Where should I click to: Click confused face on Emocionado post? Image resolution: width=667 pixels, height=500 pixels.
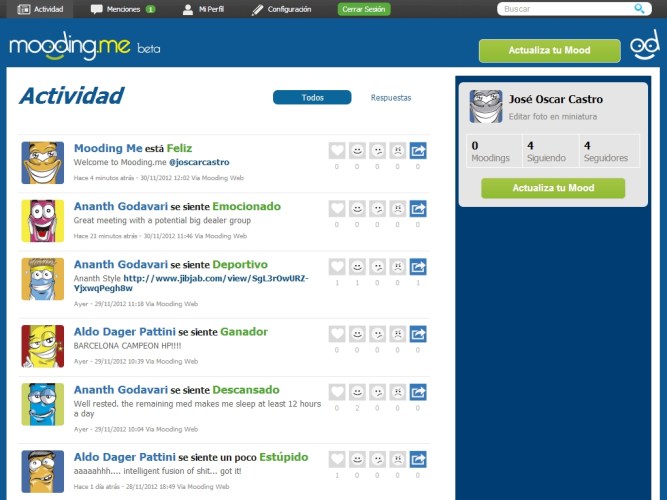point(377,209)
